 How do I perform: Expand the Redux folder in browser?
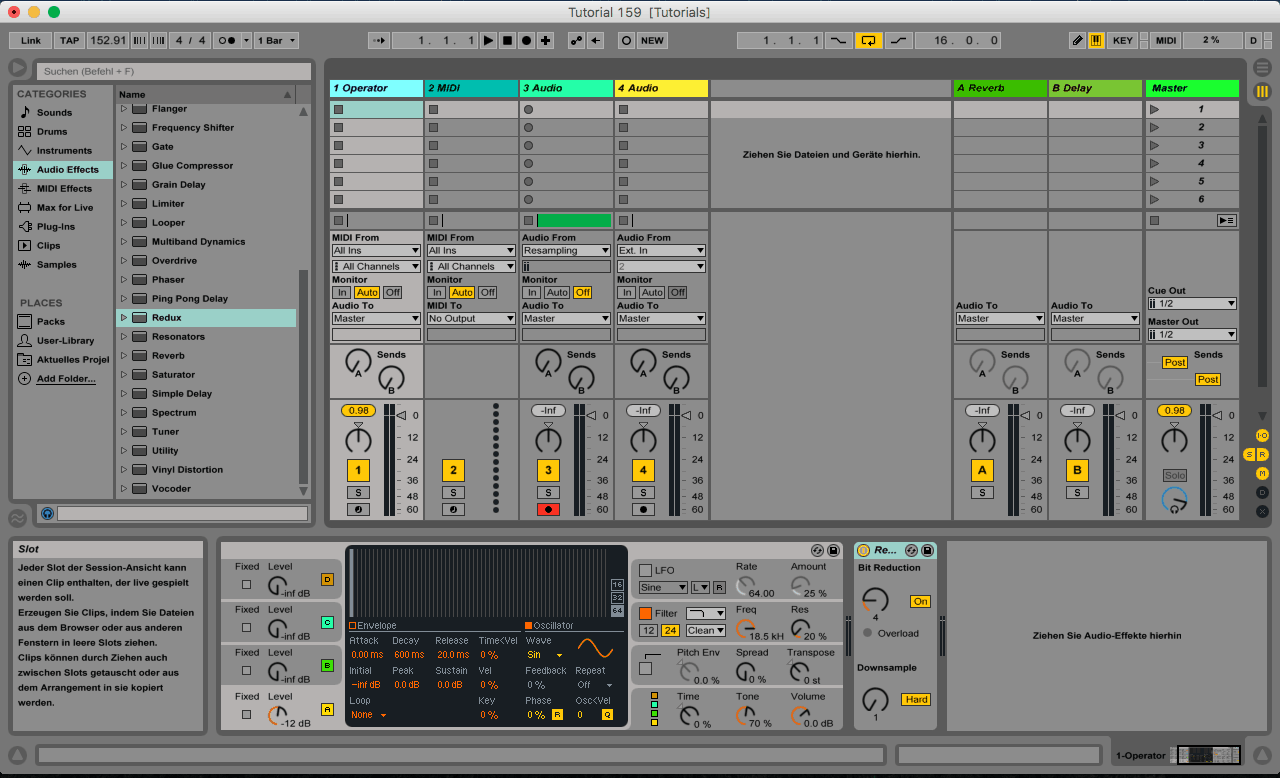(x=124, y=318)
